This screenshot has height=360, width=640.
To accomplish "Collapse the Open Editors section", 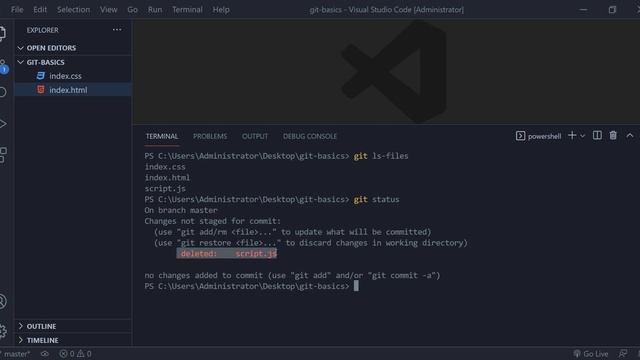I will tap(20, 48).
